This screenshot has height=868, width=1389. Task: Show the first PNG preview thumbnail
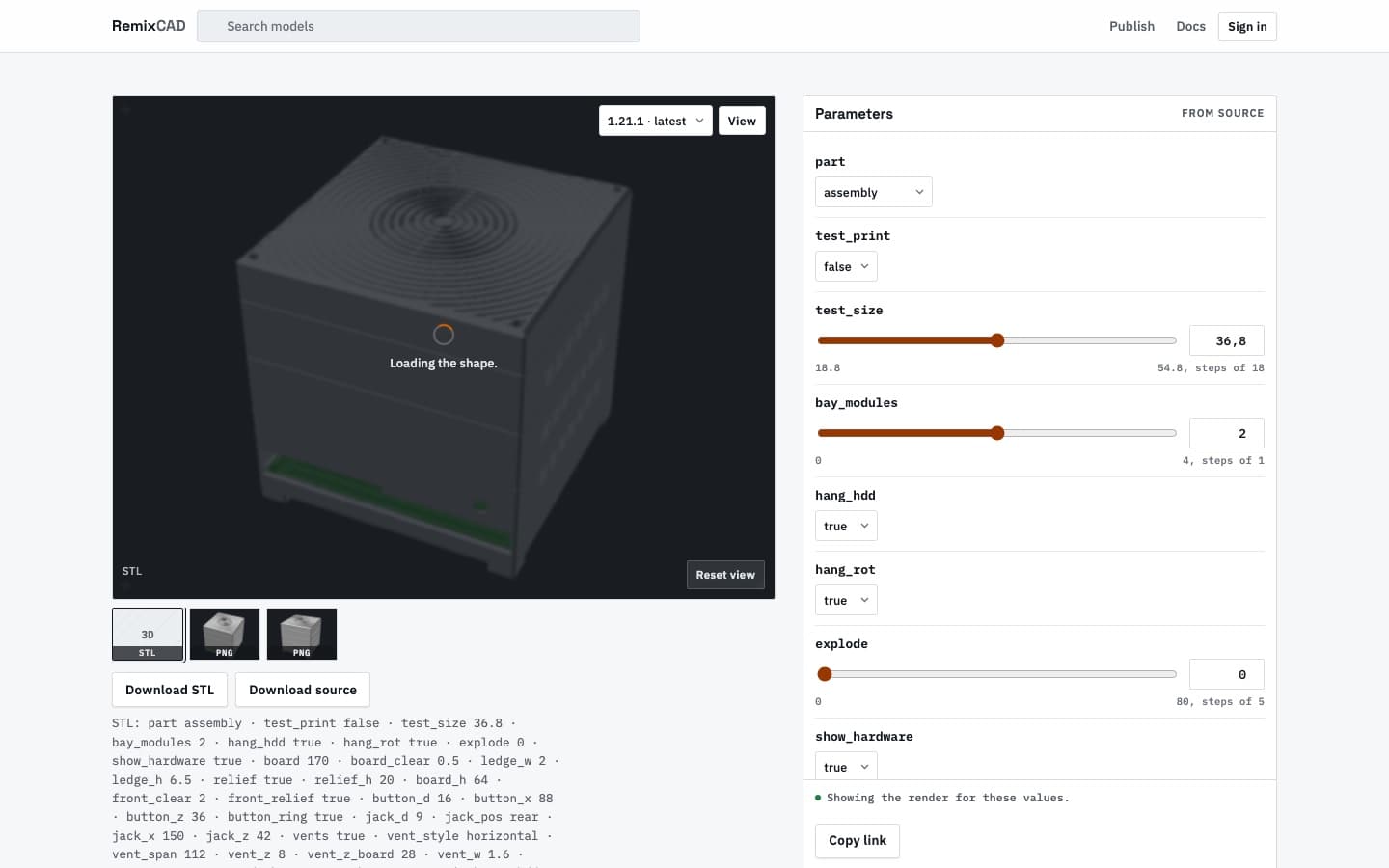[225, 634]
